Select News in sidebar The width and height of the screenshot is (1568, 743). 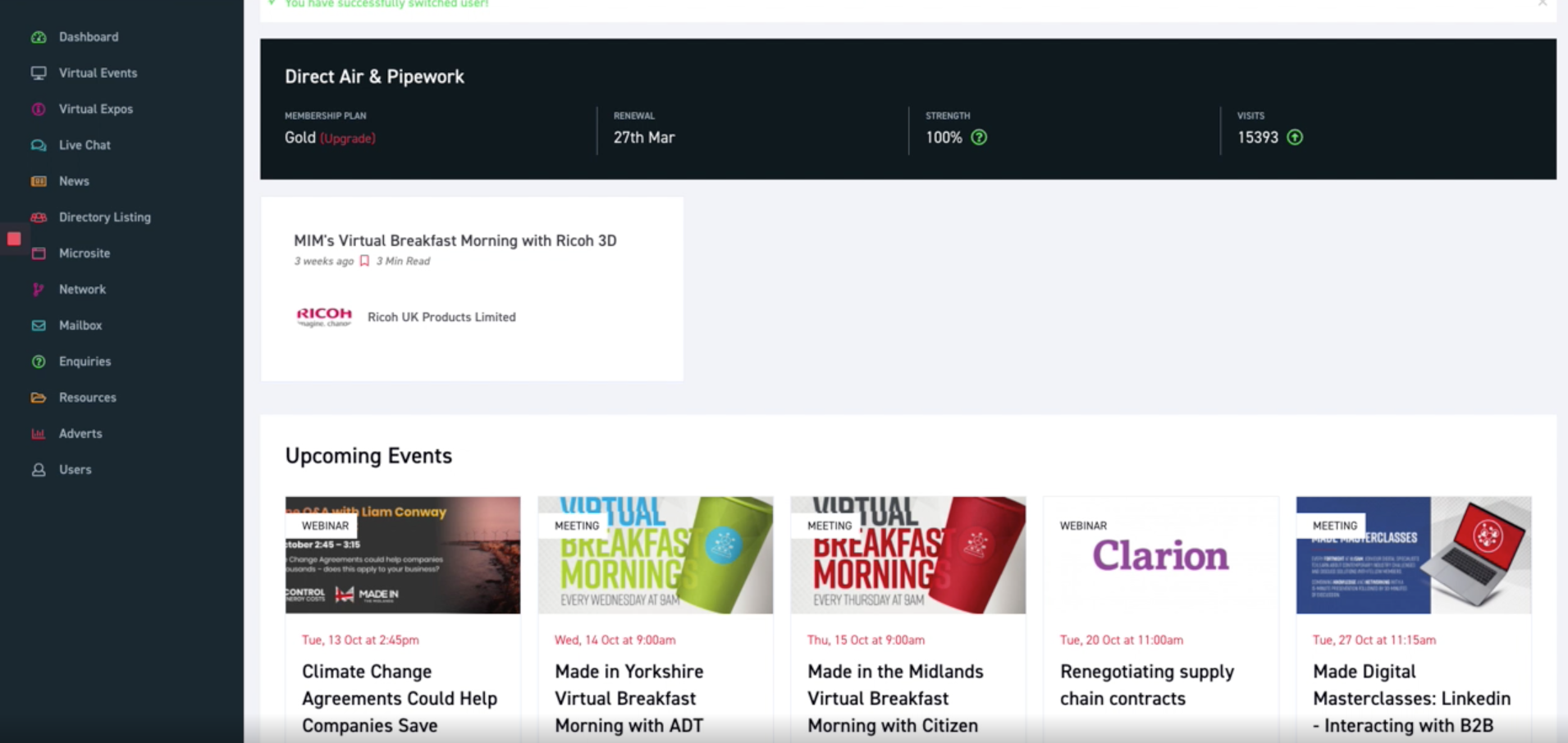click(74, 181)
